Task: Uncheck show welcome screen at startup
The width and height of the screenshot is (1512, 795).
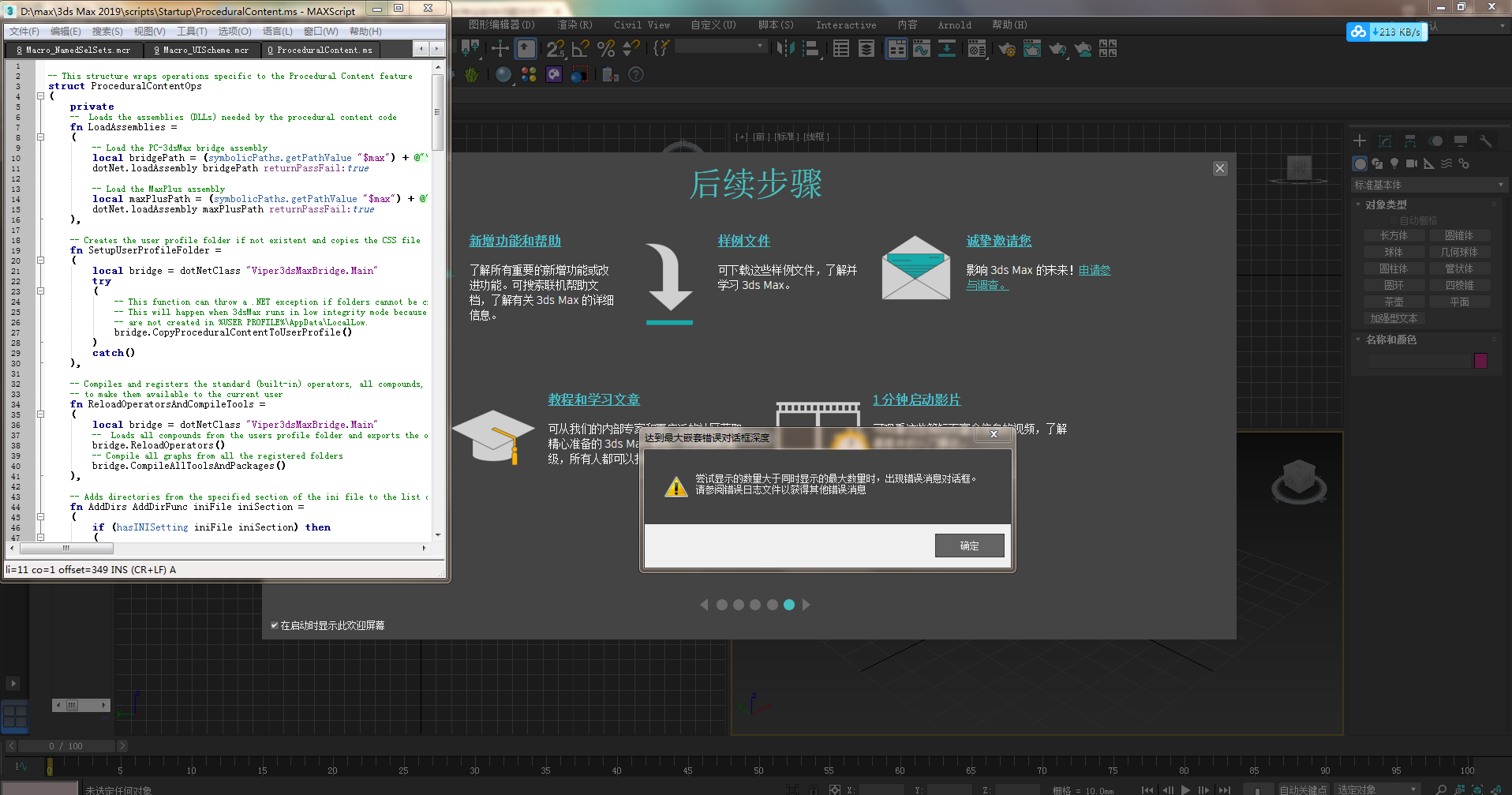Action: point(275,625)
